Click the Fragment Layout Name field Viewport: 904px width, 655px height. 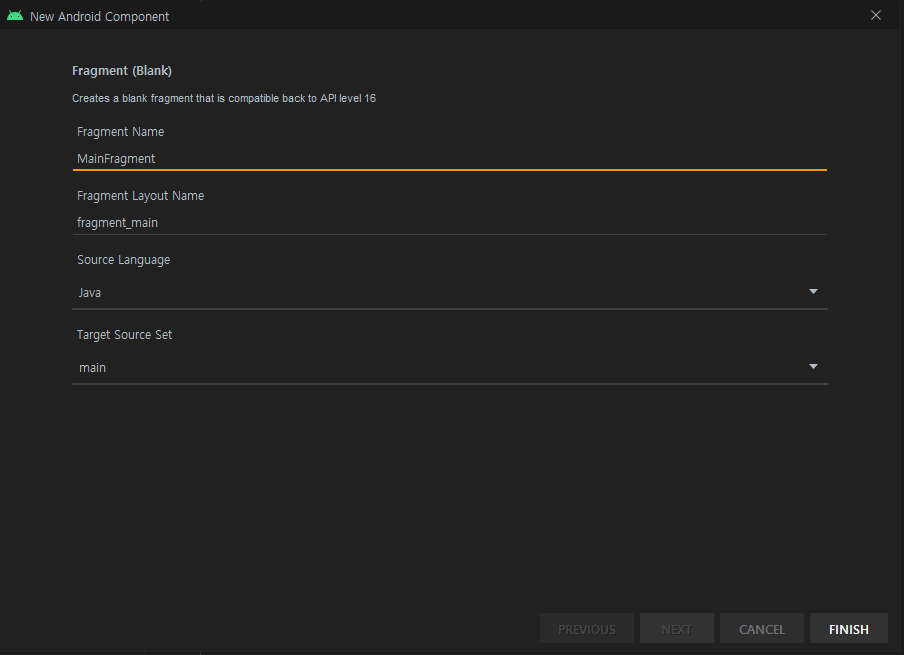point(450,223)
